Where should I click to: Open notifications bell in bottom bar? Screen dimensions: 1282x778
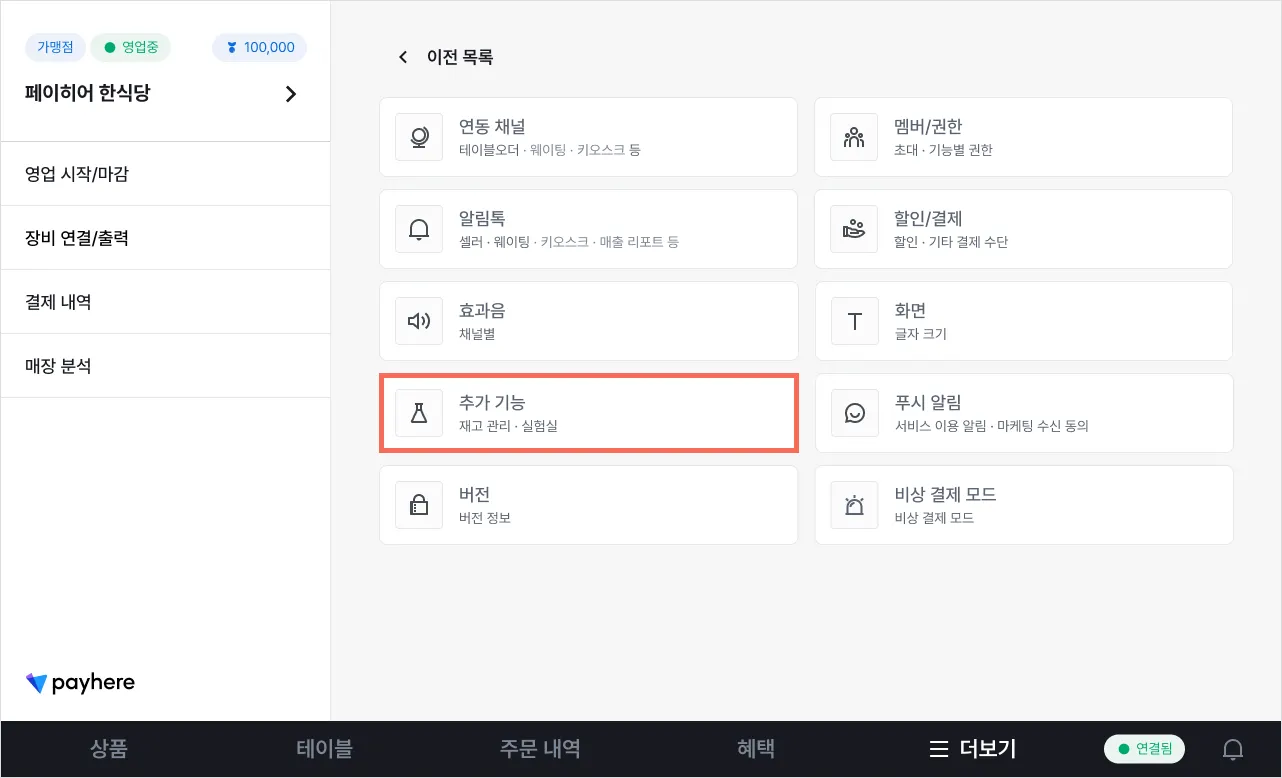[x=1233, y=749]
